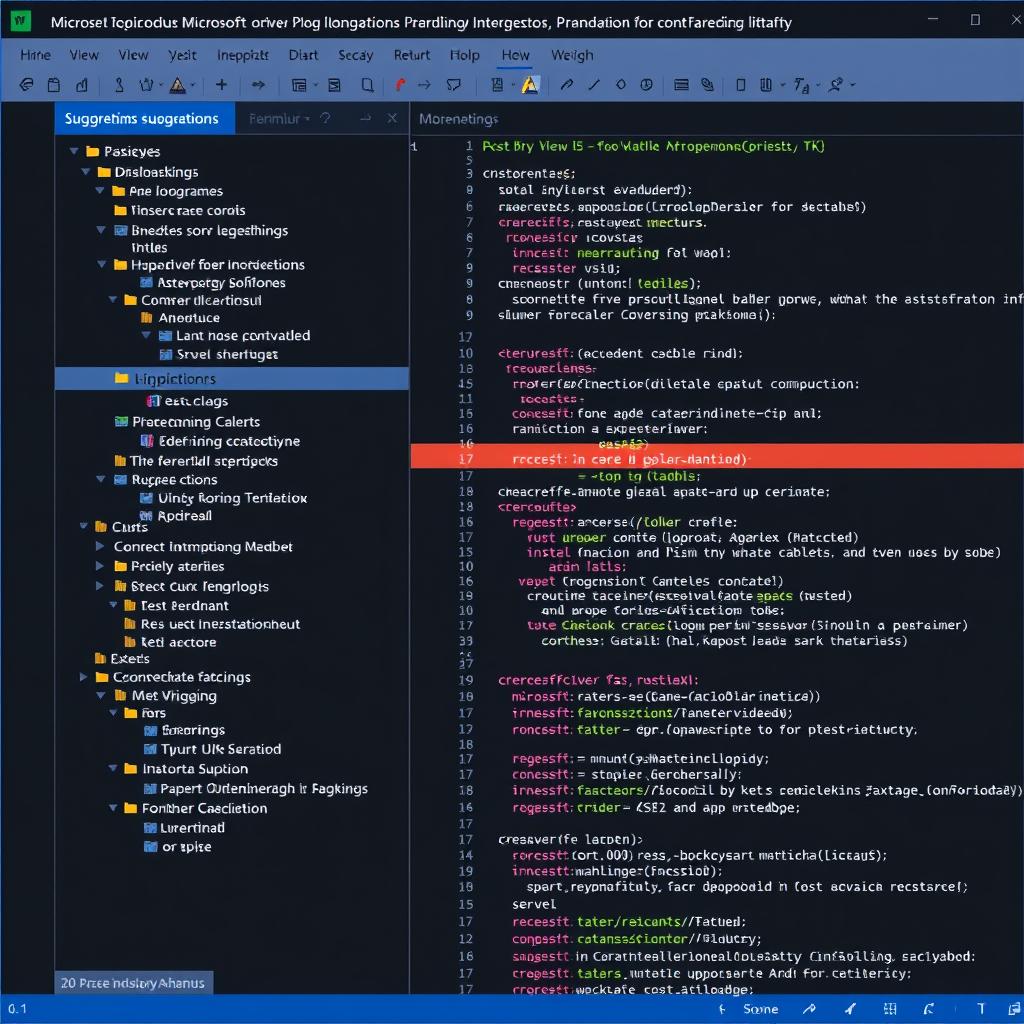Click the red curved arrow toolbar icon
Viewport: 1024px width, 1024px height.
pos(400,84)
